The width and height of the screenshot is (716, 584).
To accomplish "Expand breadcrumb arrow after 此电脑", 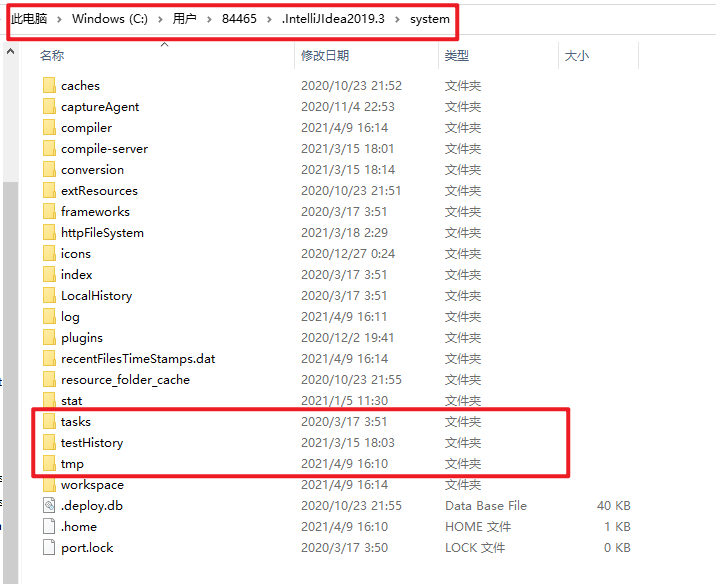I will [x=59, y=19].
